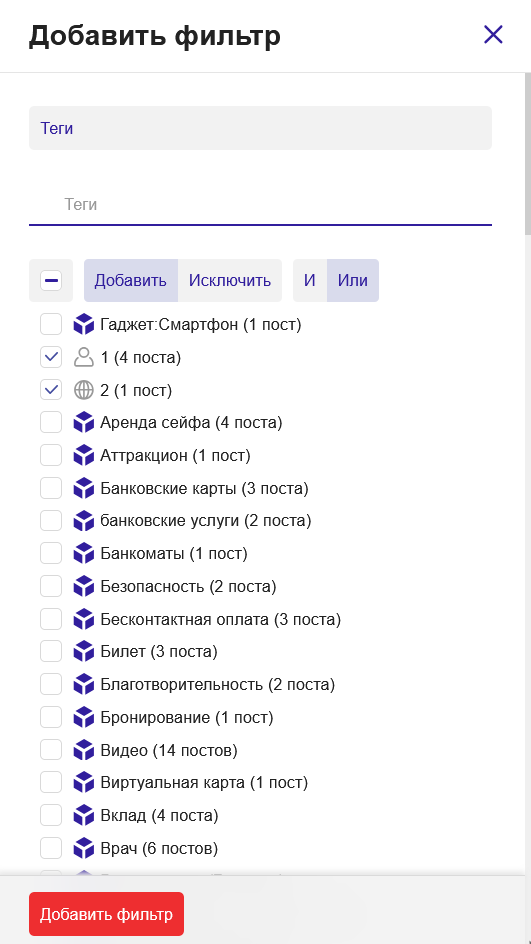This screenshot has height=944, width=531.
Task: Toggle the select-all minus checkbox
Action: click(x=51, y=281)
